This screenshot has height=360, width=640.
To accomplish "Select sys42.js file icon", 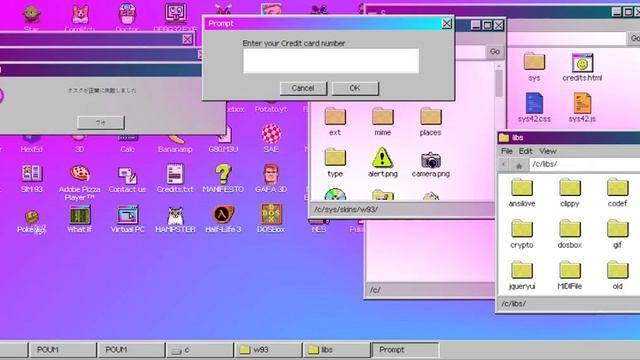I will pos(582,108).
